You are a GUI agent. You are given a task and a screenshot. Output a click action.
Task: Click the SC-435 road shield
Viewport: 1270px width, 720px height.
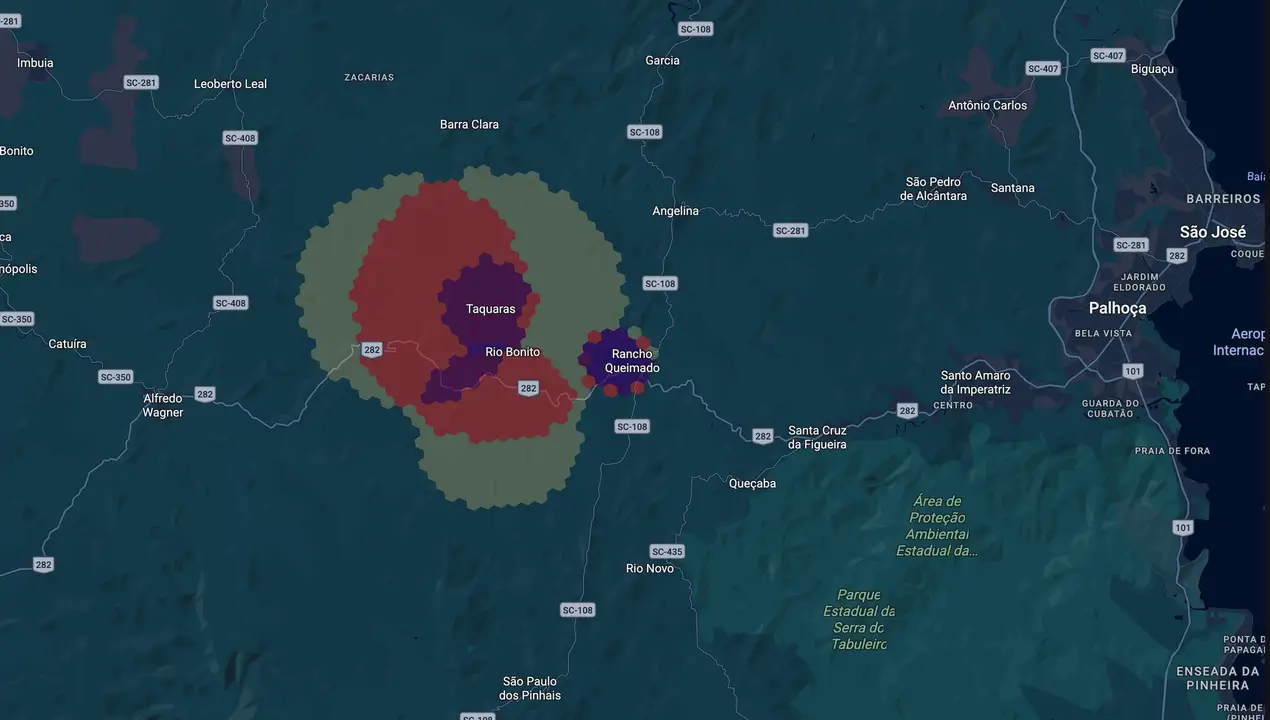(667, 552)
